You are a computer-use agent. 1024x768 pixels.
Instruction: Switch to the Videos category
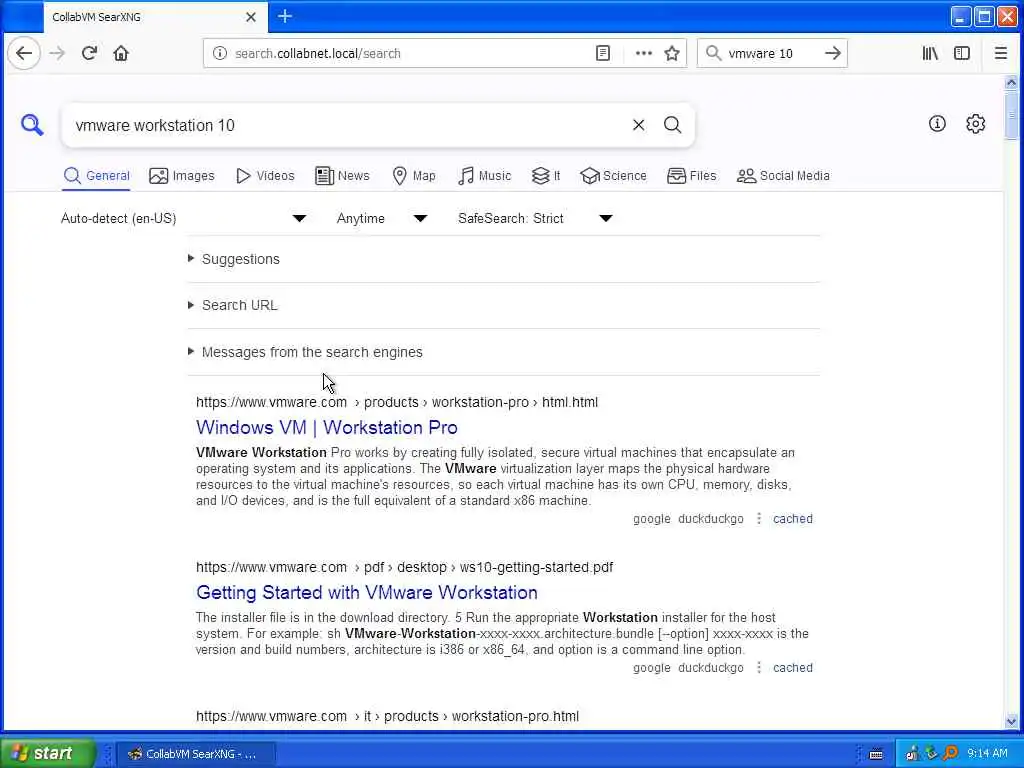pos(265,176)
